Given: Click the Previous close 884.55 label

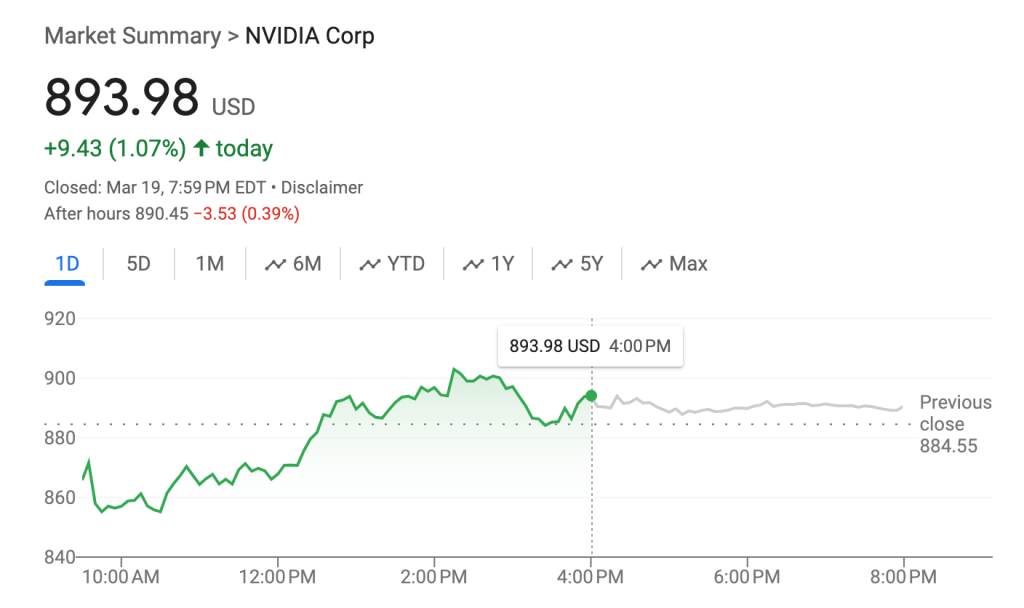Looking at the screenshot, I should pyautogui.click(x=955, y=424).
